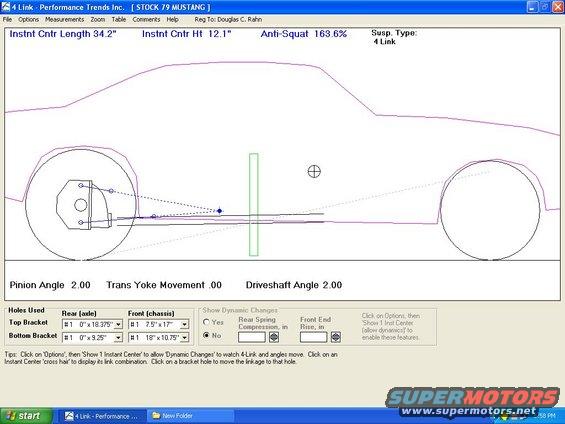The height and width of the screenshot is (424, 565).
Task: Close the 4 Link window
Action: (x=558, y=7)
